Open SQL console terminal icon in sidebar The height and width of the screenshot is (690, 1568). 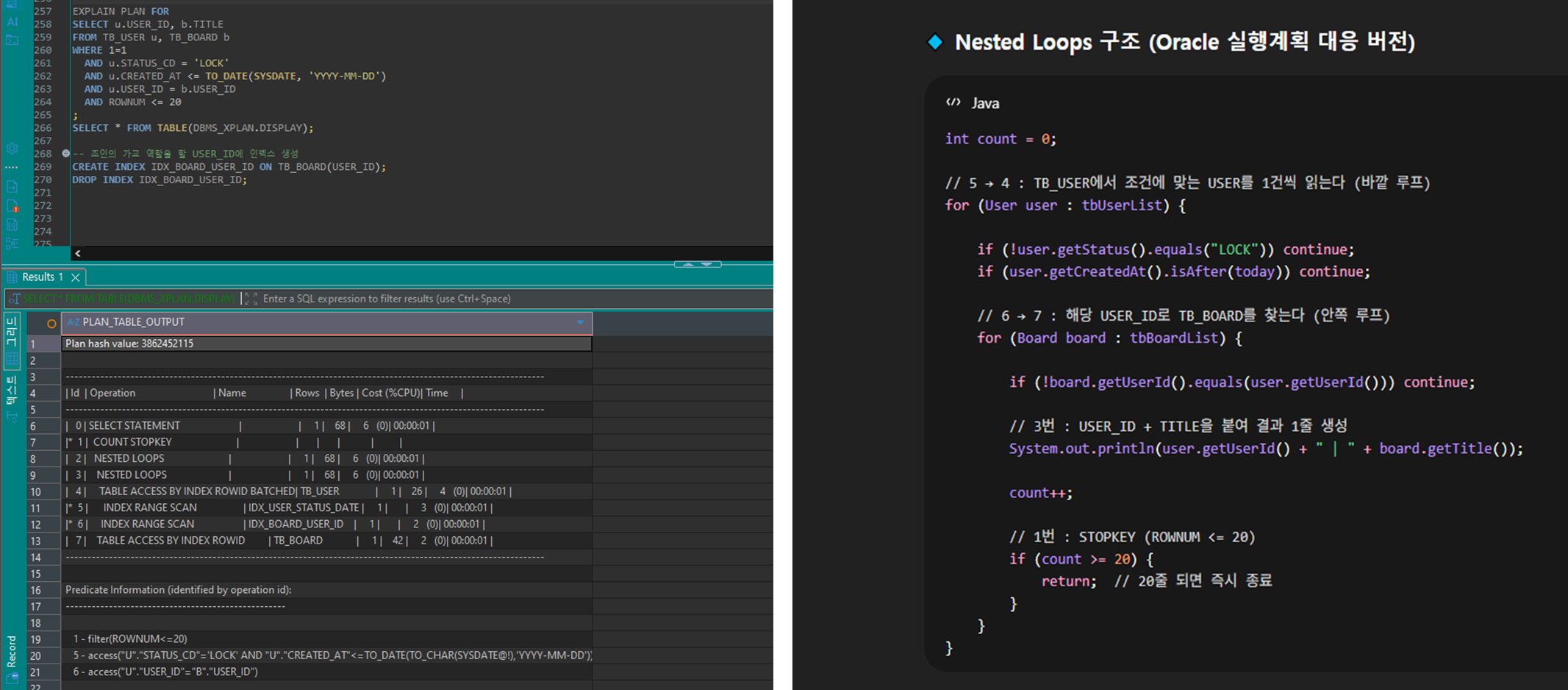[12, 39]
